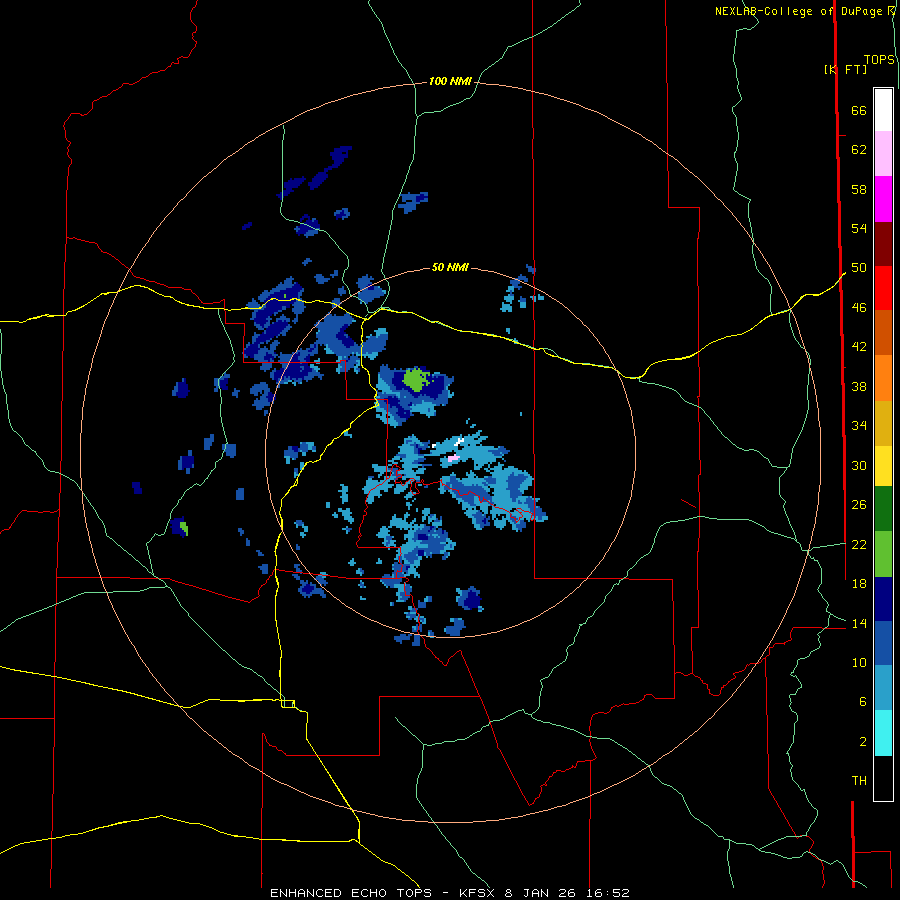The image size is (900, 900).
Task: Select the bright red legend color block
Action: (x=883, y=288)
